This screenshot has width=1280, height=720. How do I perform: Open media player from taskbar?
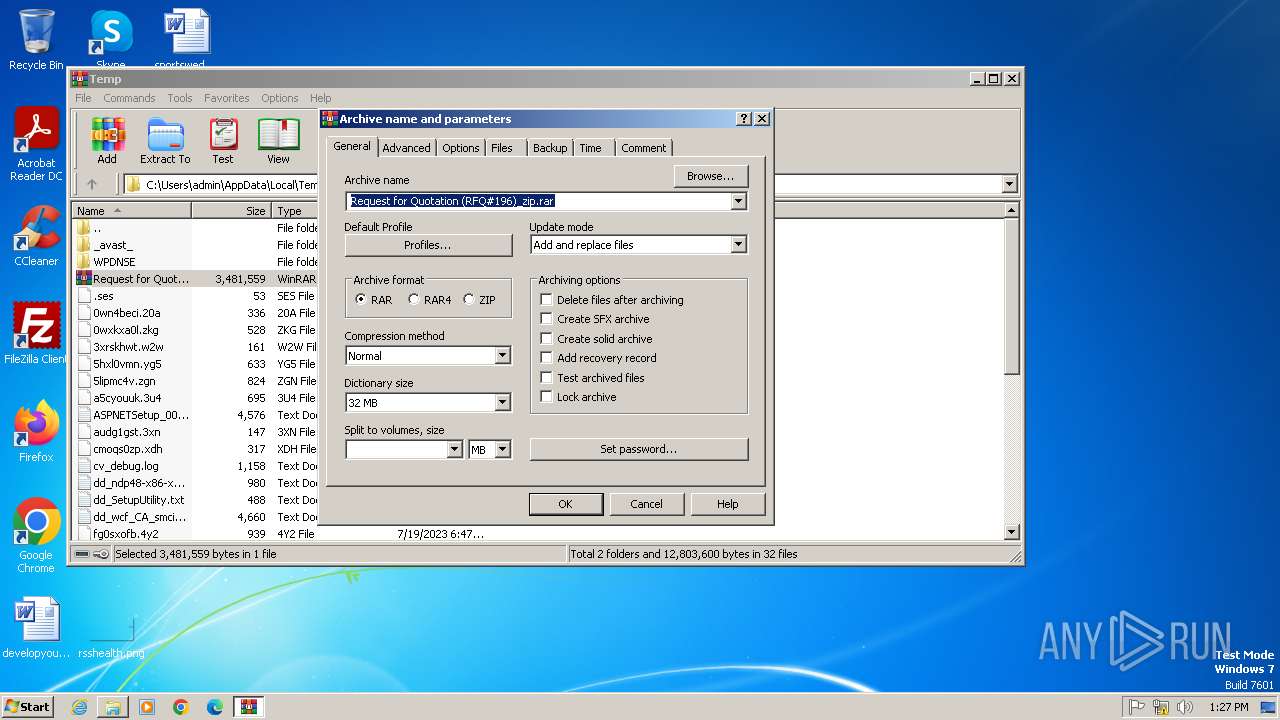(147, 707)
